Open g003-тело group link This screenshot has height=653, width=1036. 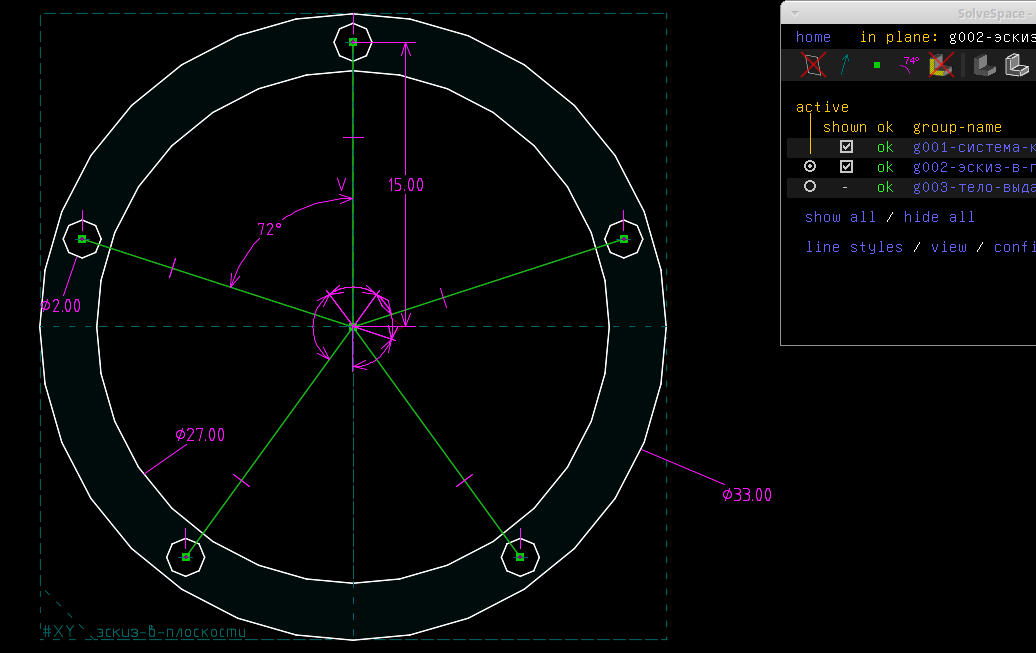(x=974, y=187)
